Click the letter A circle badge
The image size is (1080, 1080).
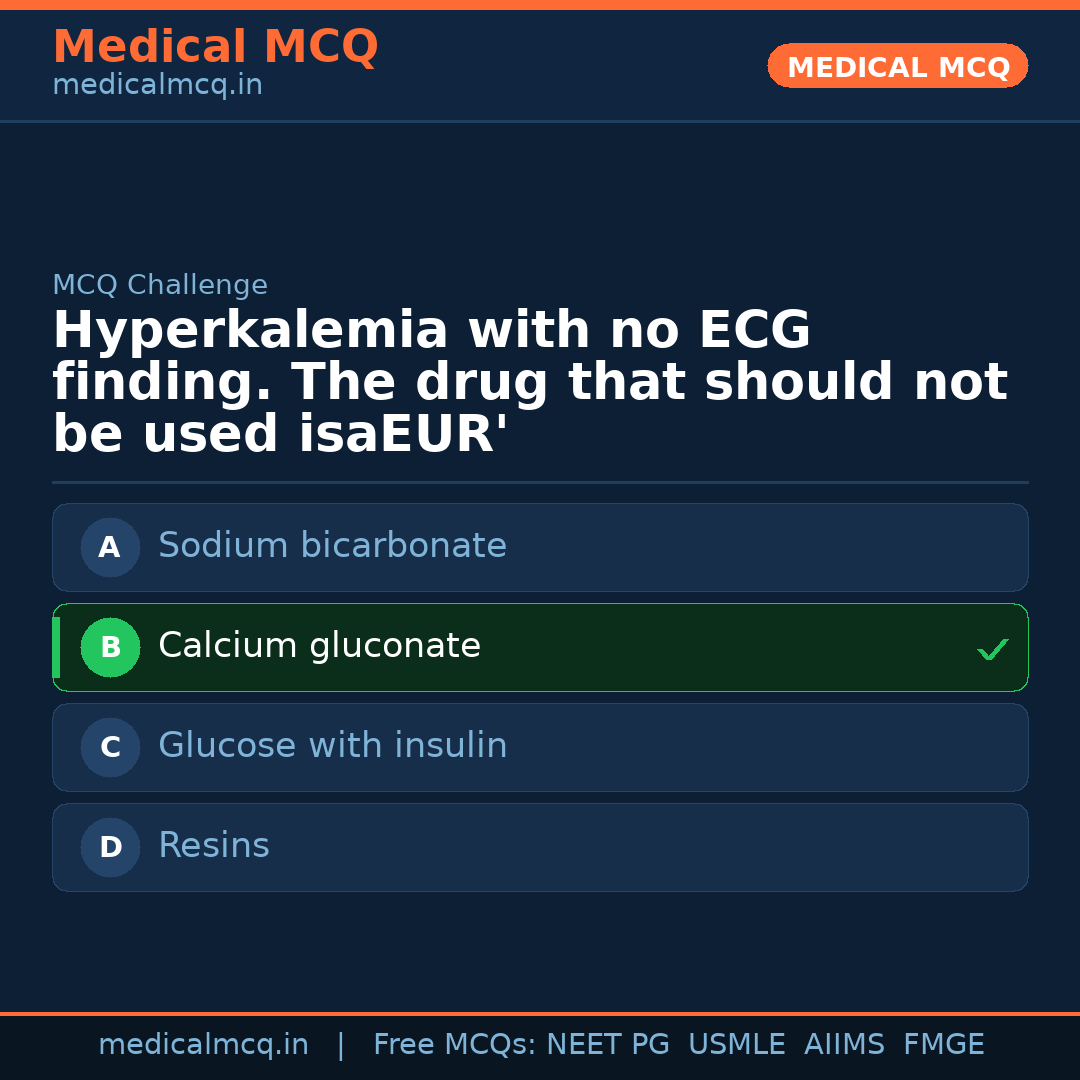click(x=110, y=547)
